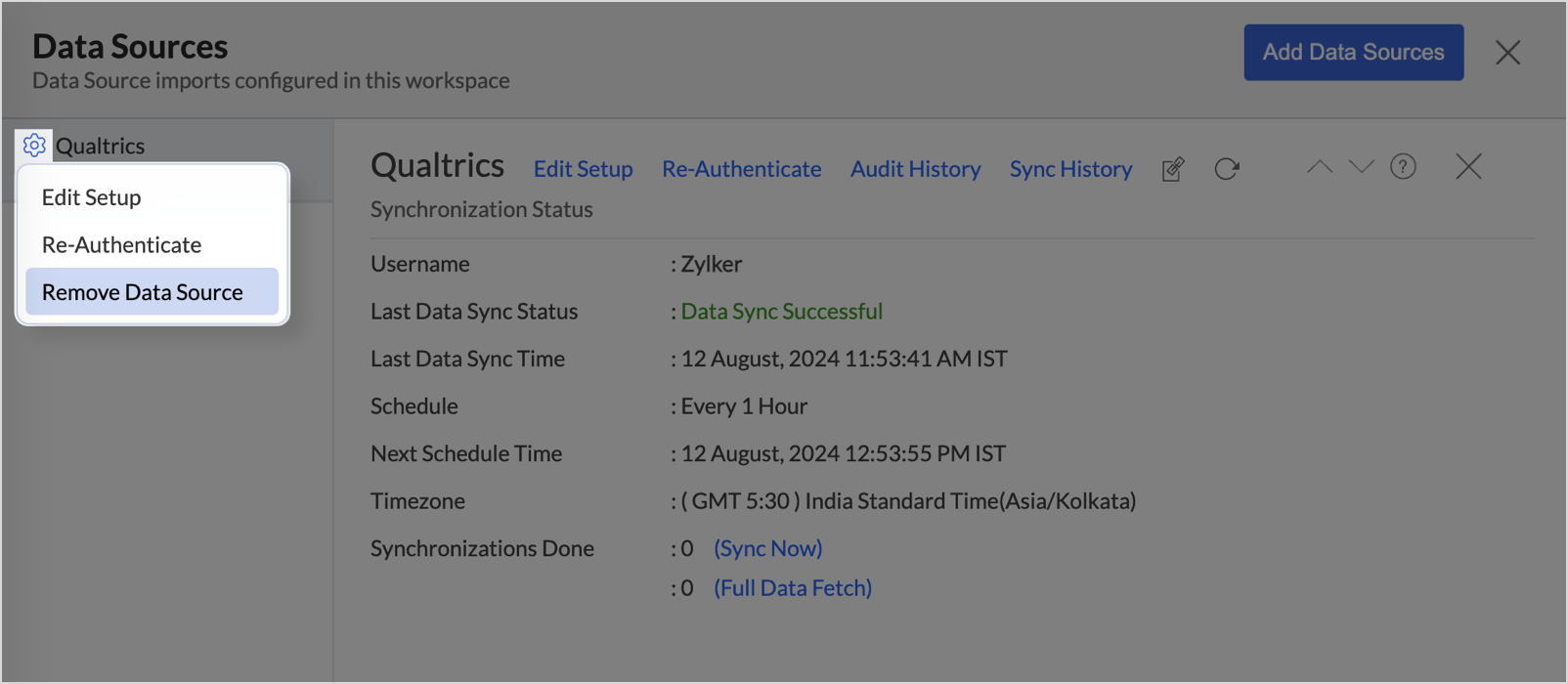Click the Sync Now link
1568x684 pixels.
[x=768, y=549]
